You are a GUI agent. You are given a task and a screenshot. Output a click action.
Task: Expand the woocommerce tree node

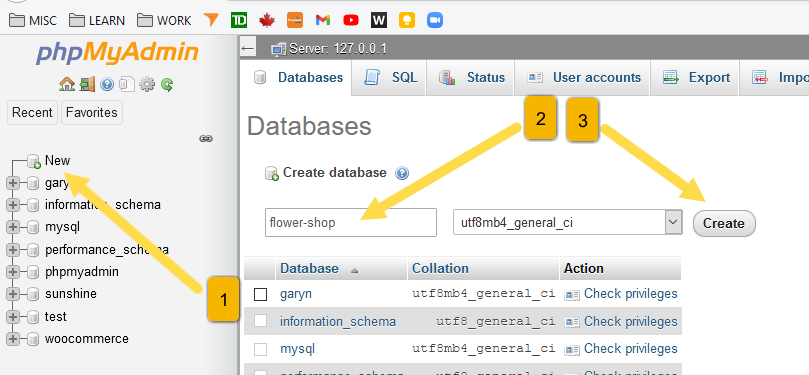point(13,339)
